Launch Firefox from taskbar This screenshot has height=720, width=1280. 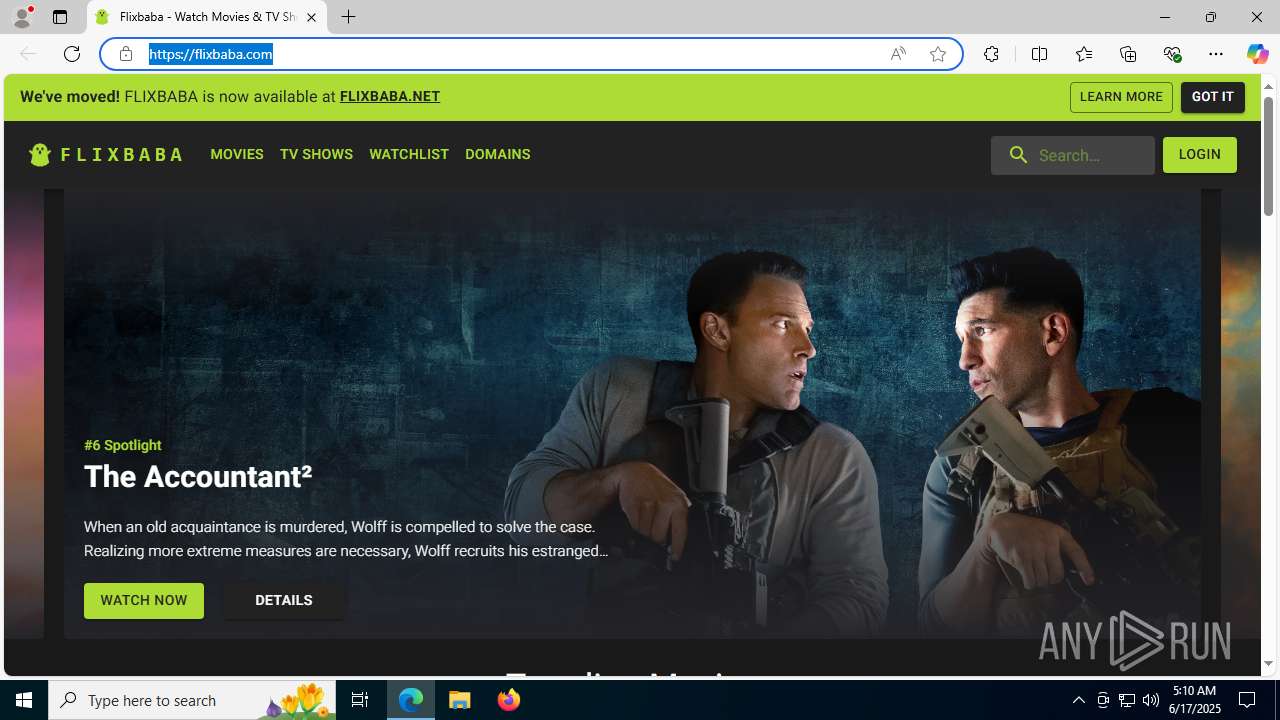click(x=509, y=700)
